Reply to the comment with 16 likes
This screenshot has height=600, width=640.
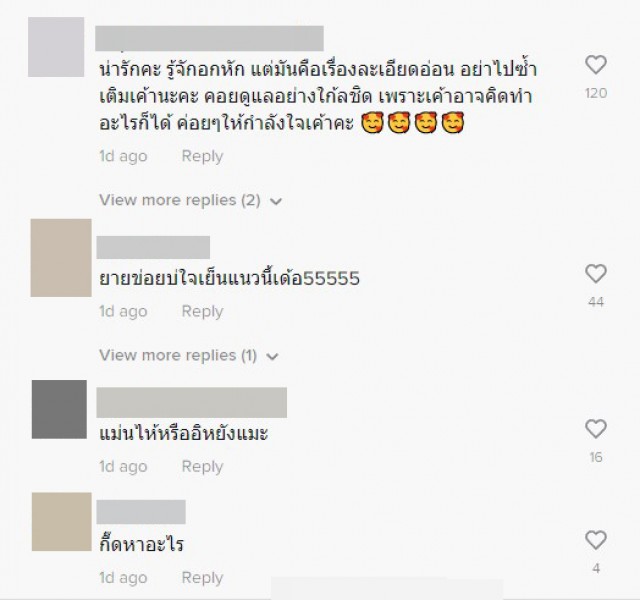click(202, 467)
